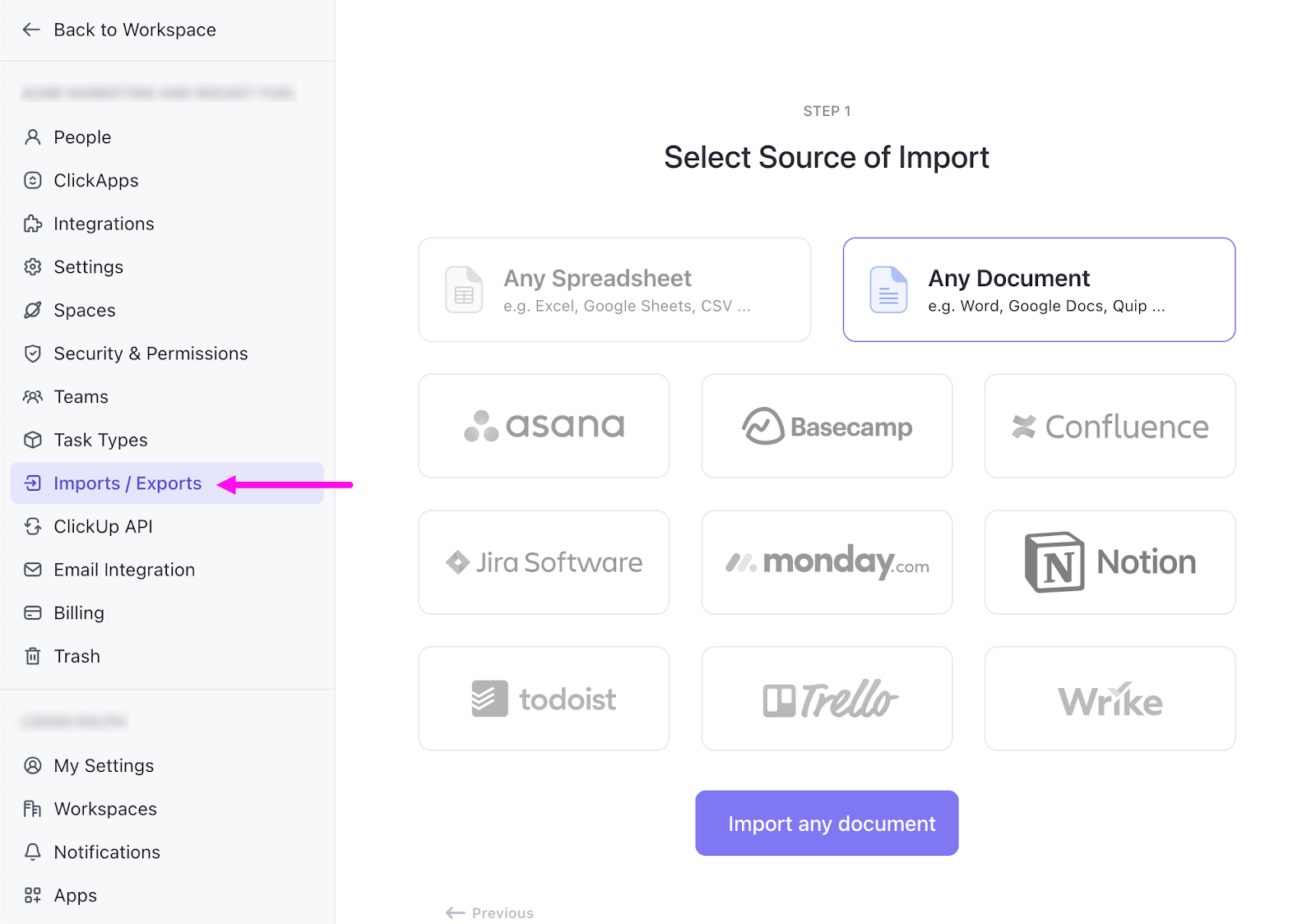Image resolution: width=1316 pixels, height=924 pixels.
Task: Click the Settings gear icon
Action: 33,267
